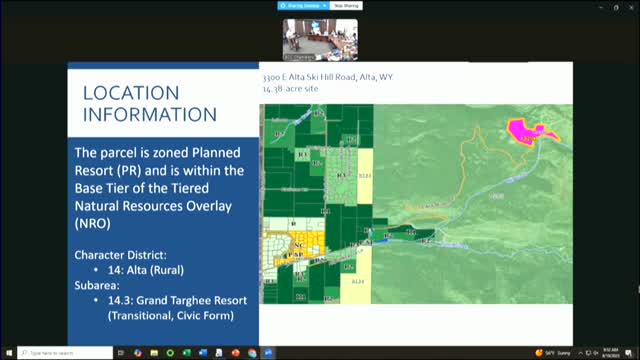Expand the Sharing Desktop dropdown arrow

point(325,6)
